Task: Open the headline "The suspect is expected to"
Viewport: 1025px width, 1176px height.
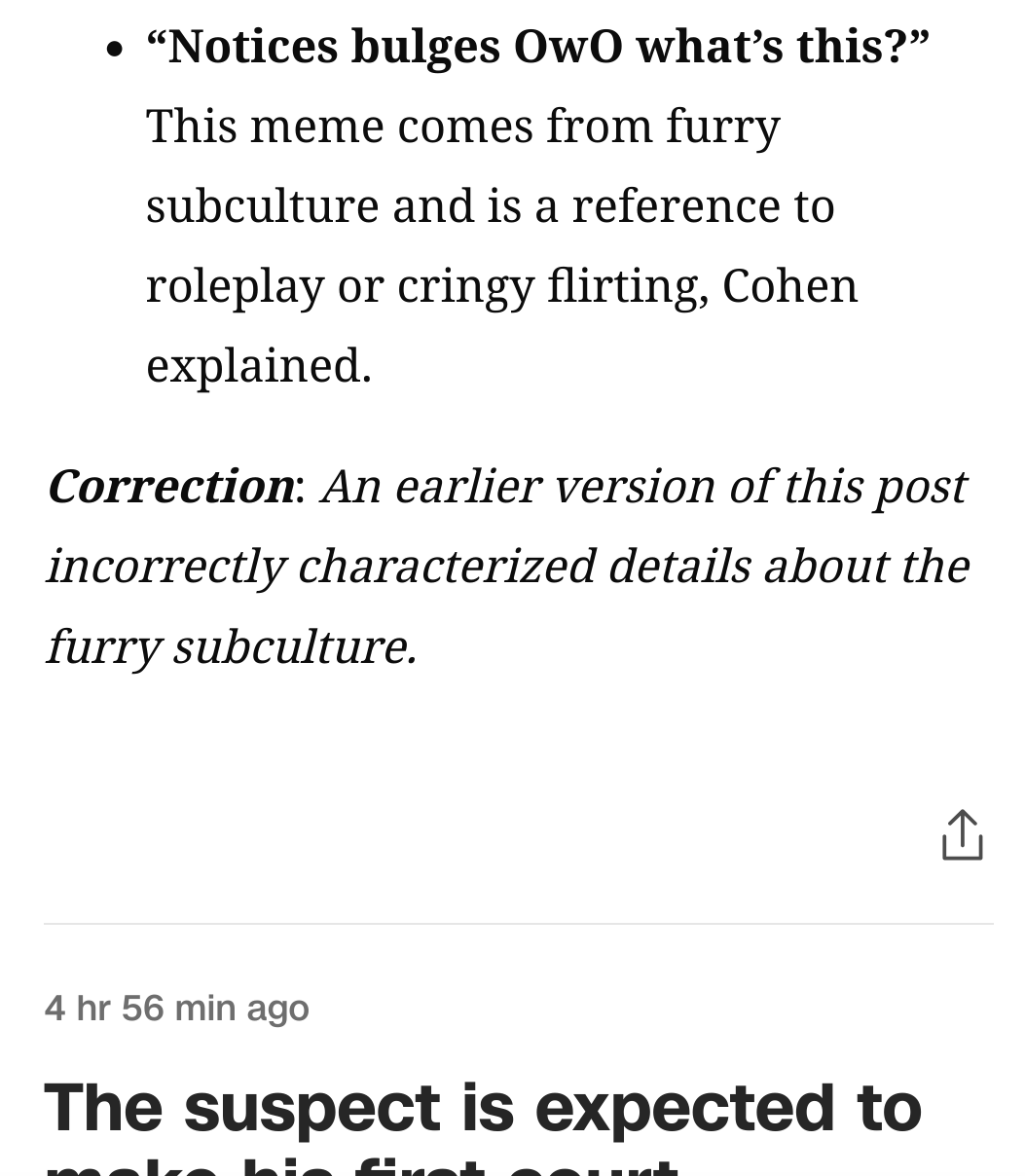Action: pos(483,1108)
